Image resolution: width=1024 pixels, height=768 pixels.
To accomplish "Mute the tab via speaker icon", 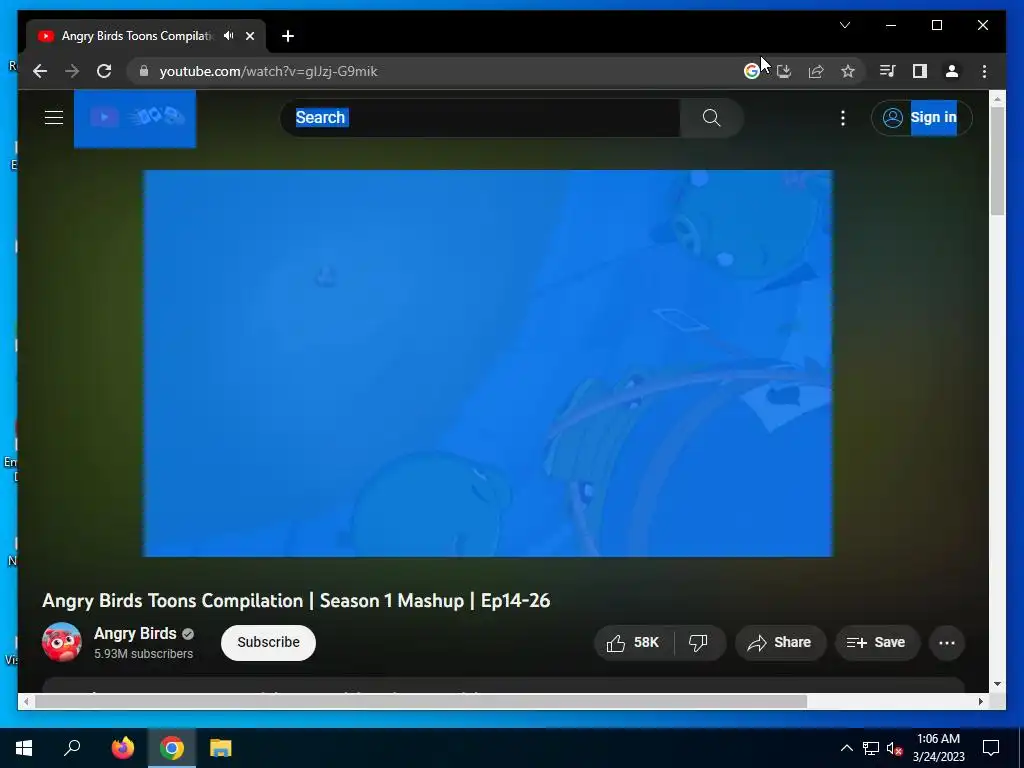I will (229, 36).
